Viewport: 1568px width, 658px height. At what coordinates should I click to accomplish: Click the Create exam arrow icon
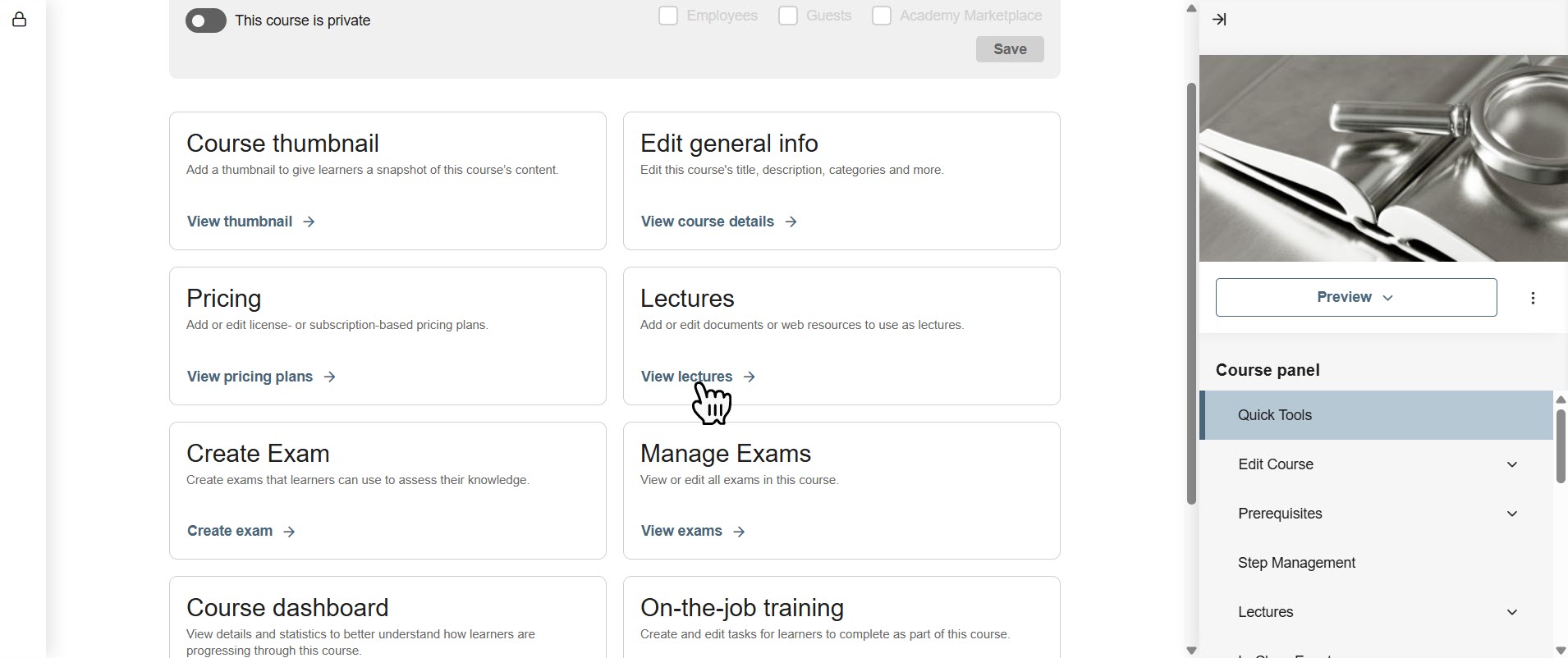point(289,531)
